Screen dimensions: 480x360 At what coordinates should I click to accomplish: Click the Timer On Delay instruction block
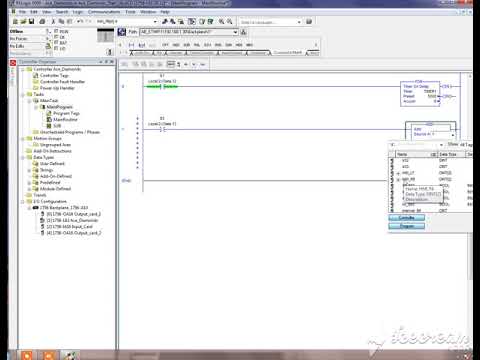coord(420,93)
